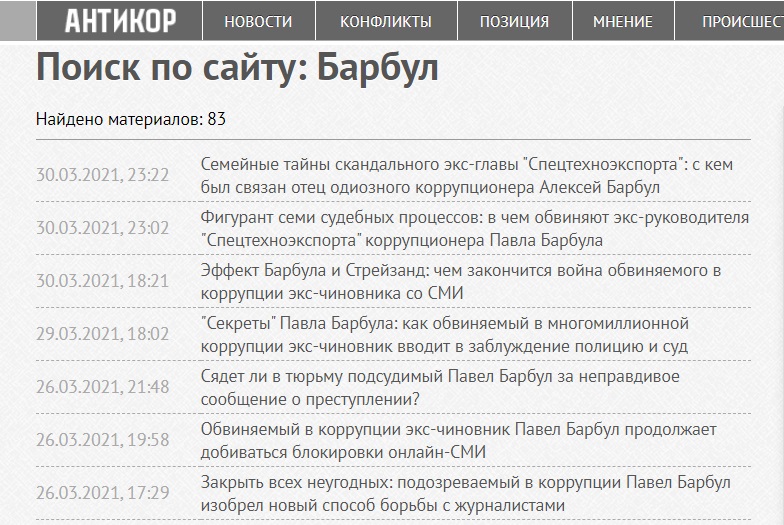The image size is (784, 525).
Task: Click the timestamp 29.03.2021, 18:02
Action: click(x=103, y=334)
